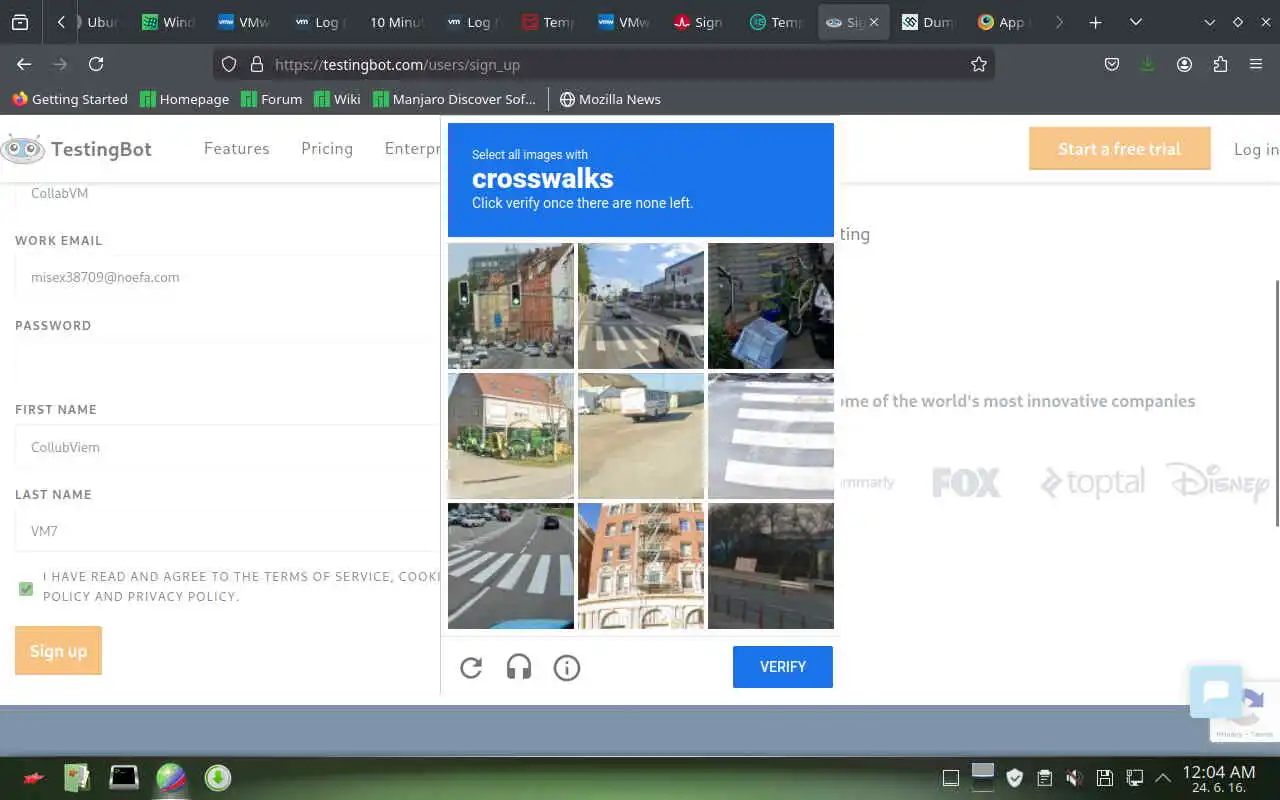The image size is (1280, 800).
Task: Select the house with green tractors tile
Action: point(511,436)
